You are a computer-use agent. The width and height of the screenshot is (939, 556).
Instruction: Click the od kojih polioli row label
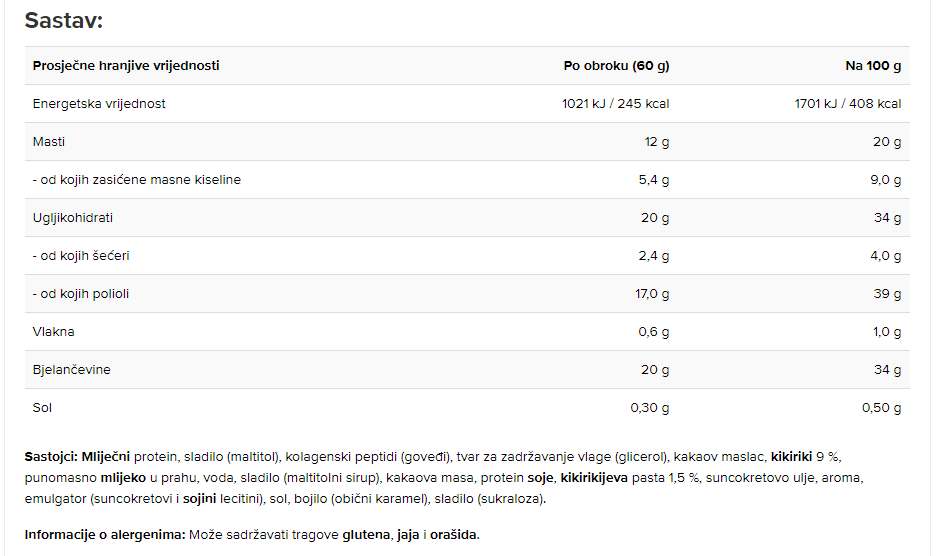point(81,294)
